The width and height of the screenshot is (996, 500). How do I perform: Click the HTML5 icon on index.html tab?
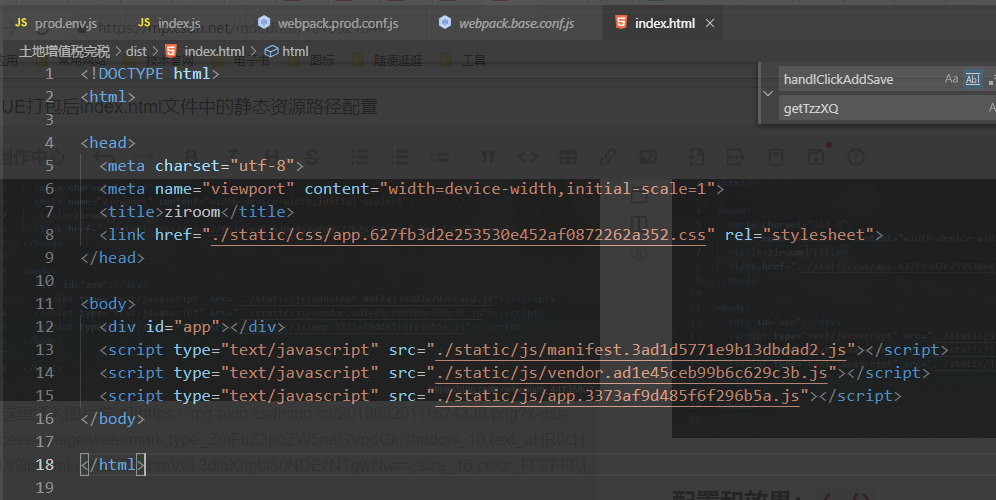pyautogui.click(x=621, y=23)
